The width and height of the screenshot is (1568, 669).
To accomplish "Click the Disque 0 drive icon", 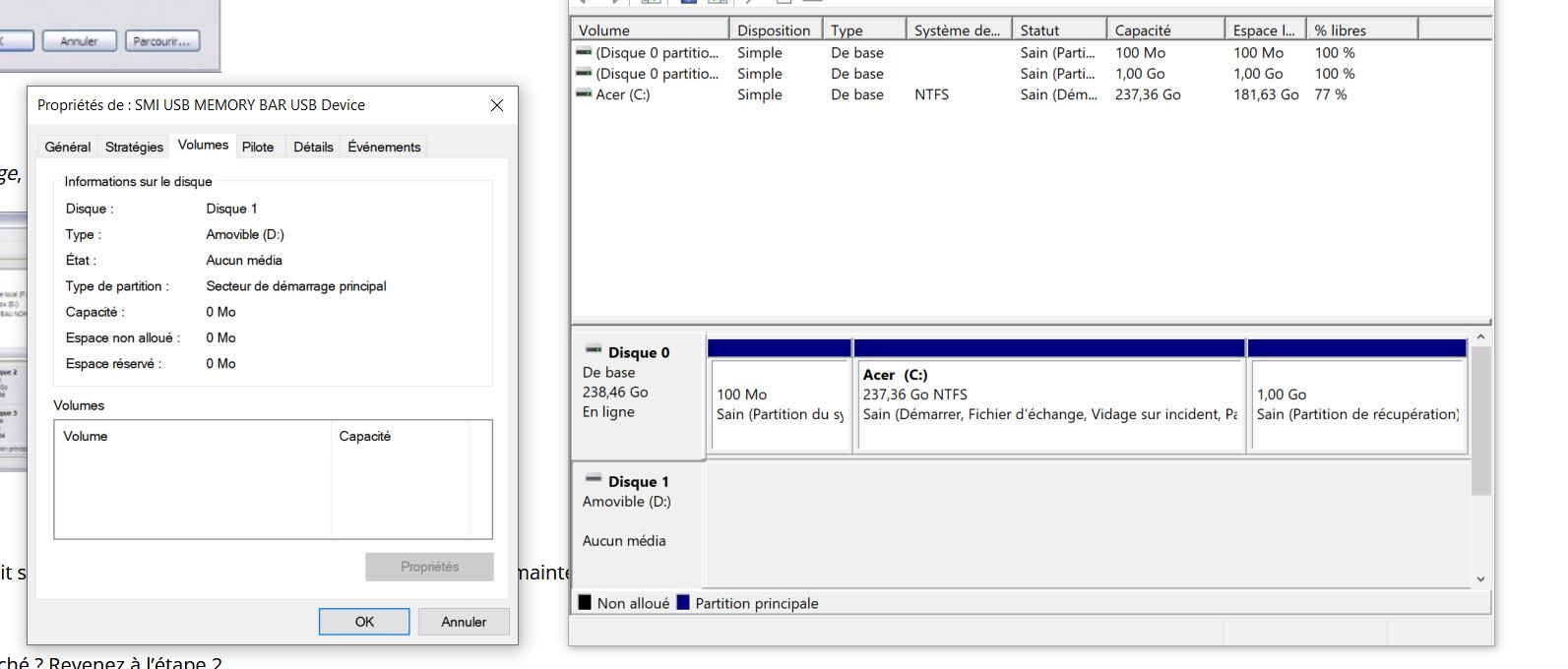I will [x=593, y=349].
